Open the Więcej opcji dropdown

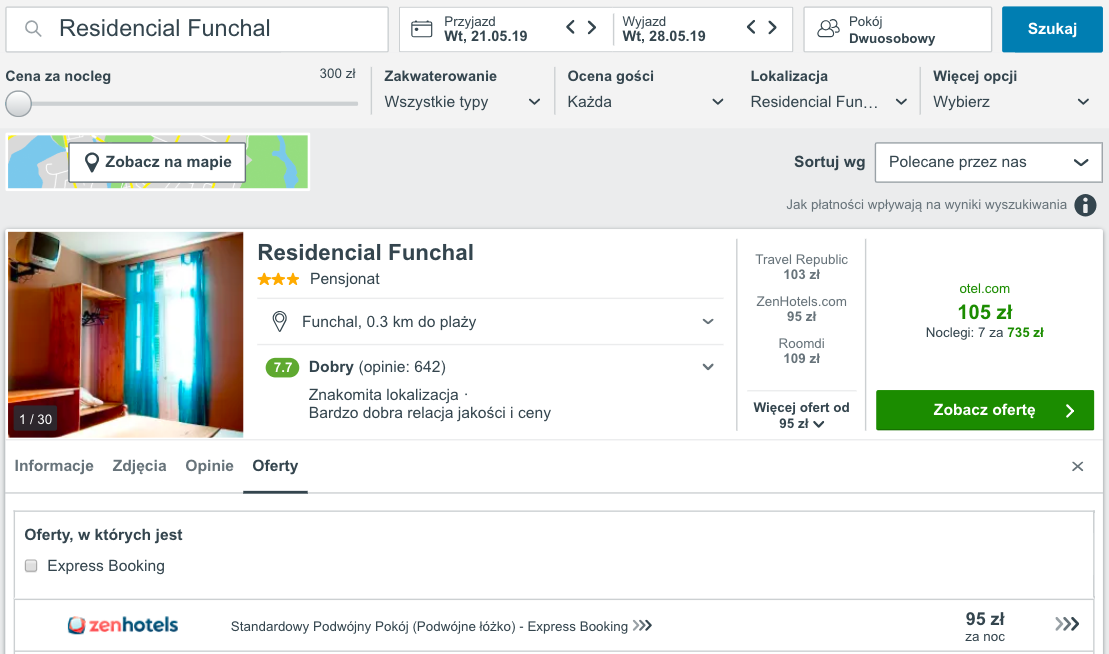pyautogui.click(x=1011, y=102)
